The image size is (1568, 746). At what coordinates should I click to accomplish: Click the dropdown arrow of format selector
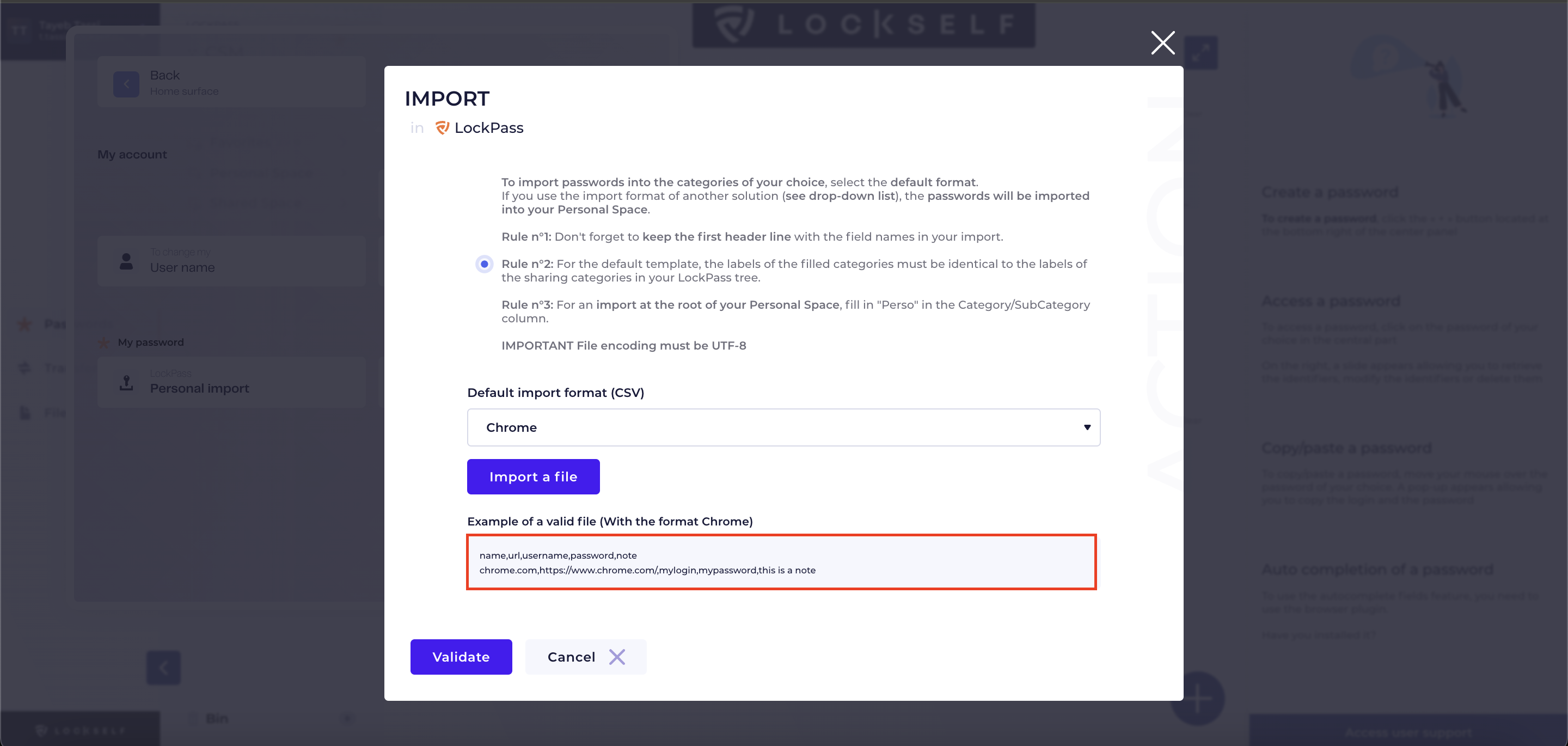coord(1087,427)
